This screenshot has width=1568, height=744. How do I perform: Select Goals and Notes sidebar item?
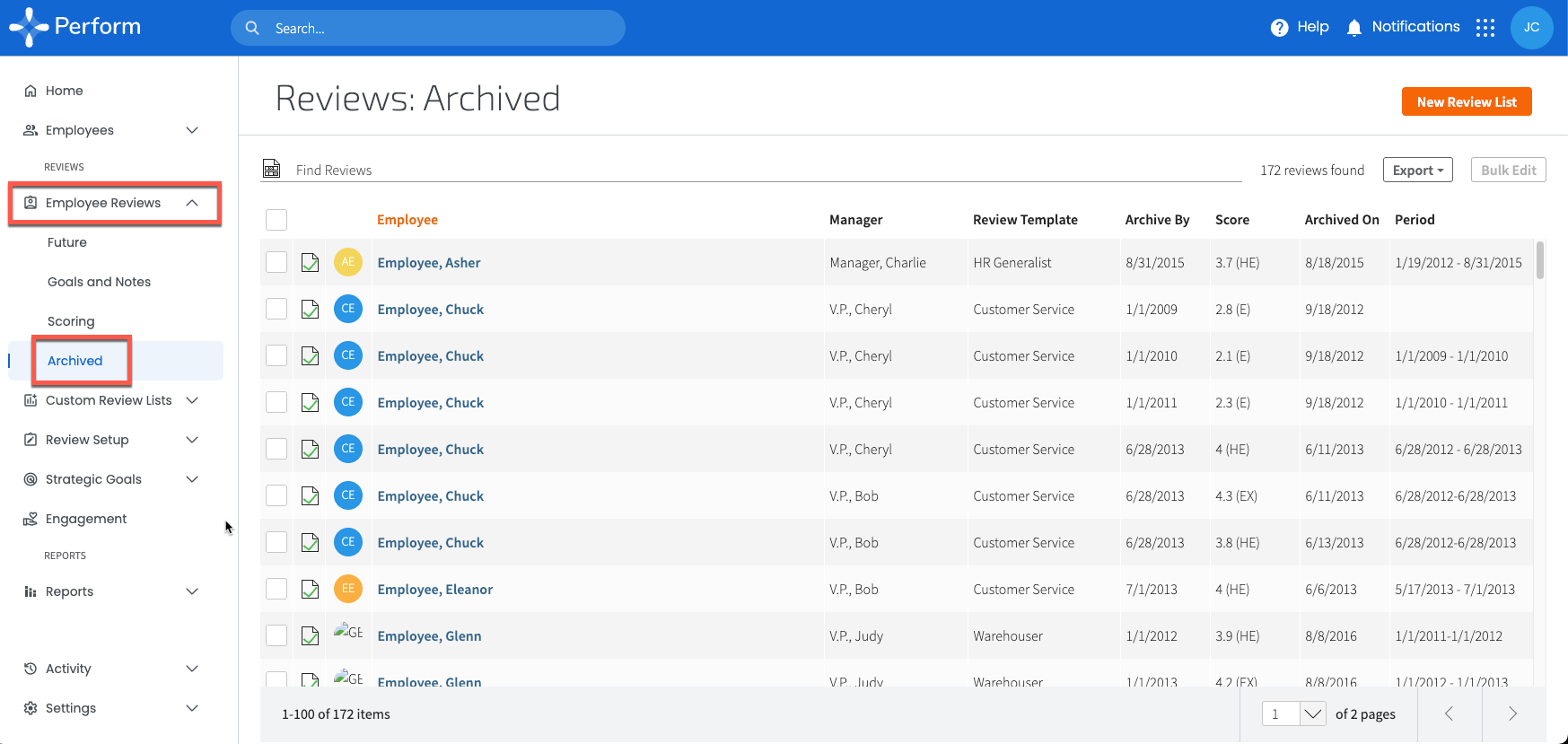pyautogui.click(x=99, y=282)
